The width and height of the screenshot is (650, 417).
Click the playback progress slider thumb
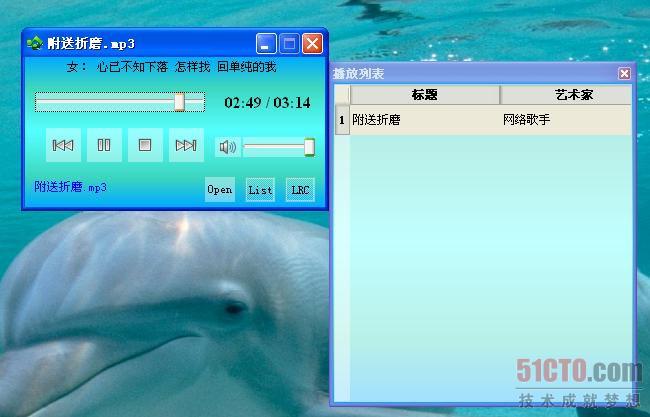(179, 102)
